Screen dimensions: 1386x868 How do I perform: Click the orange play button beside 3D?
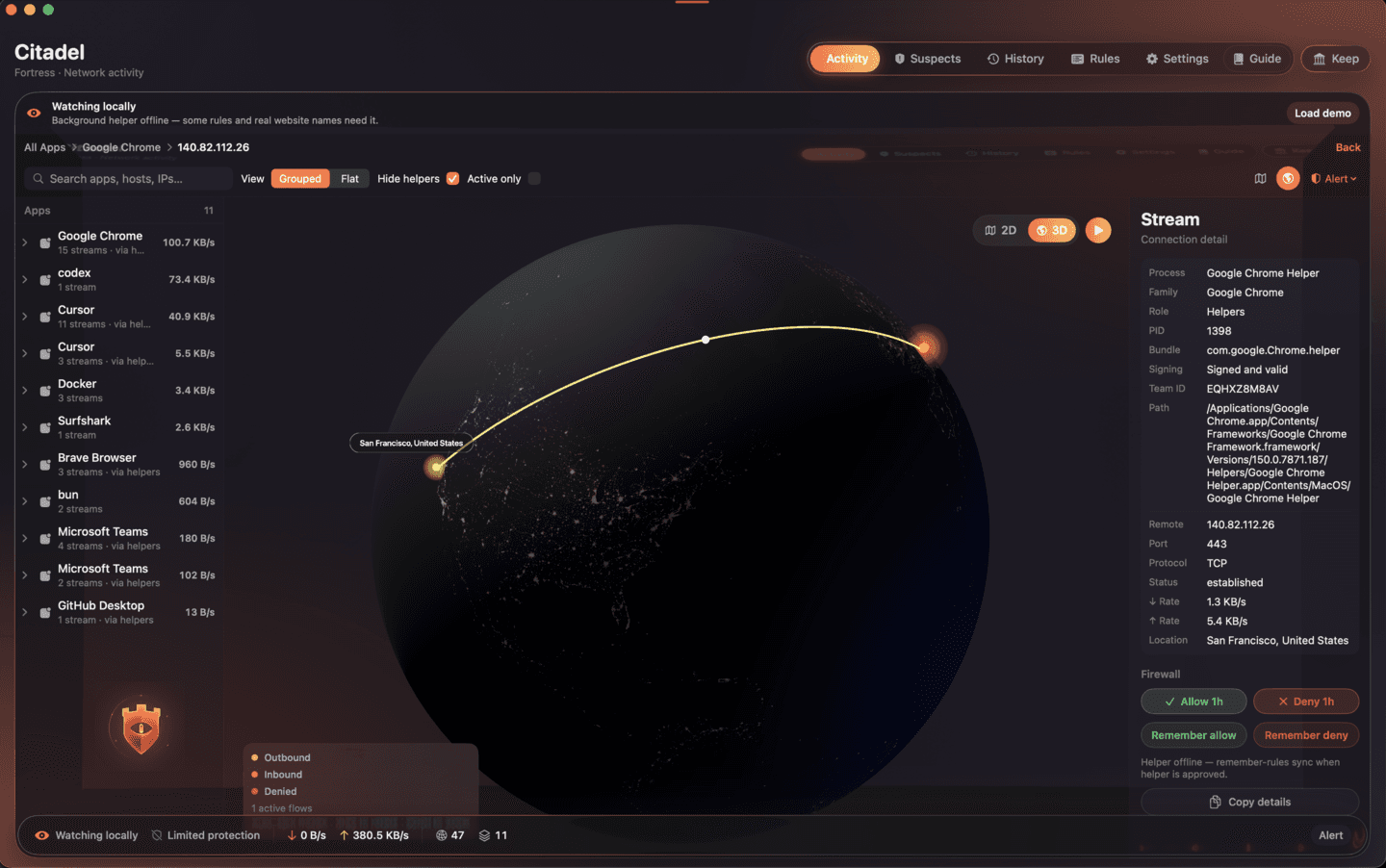[1098, 231]
